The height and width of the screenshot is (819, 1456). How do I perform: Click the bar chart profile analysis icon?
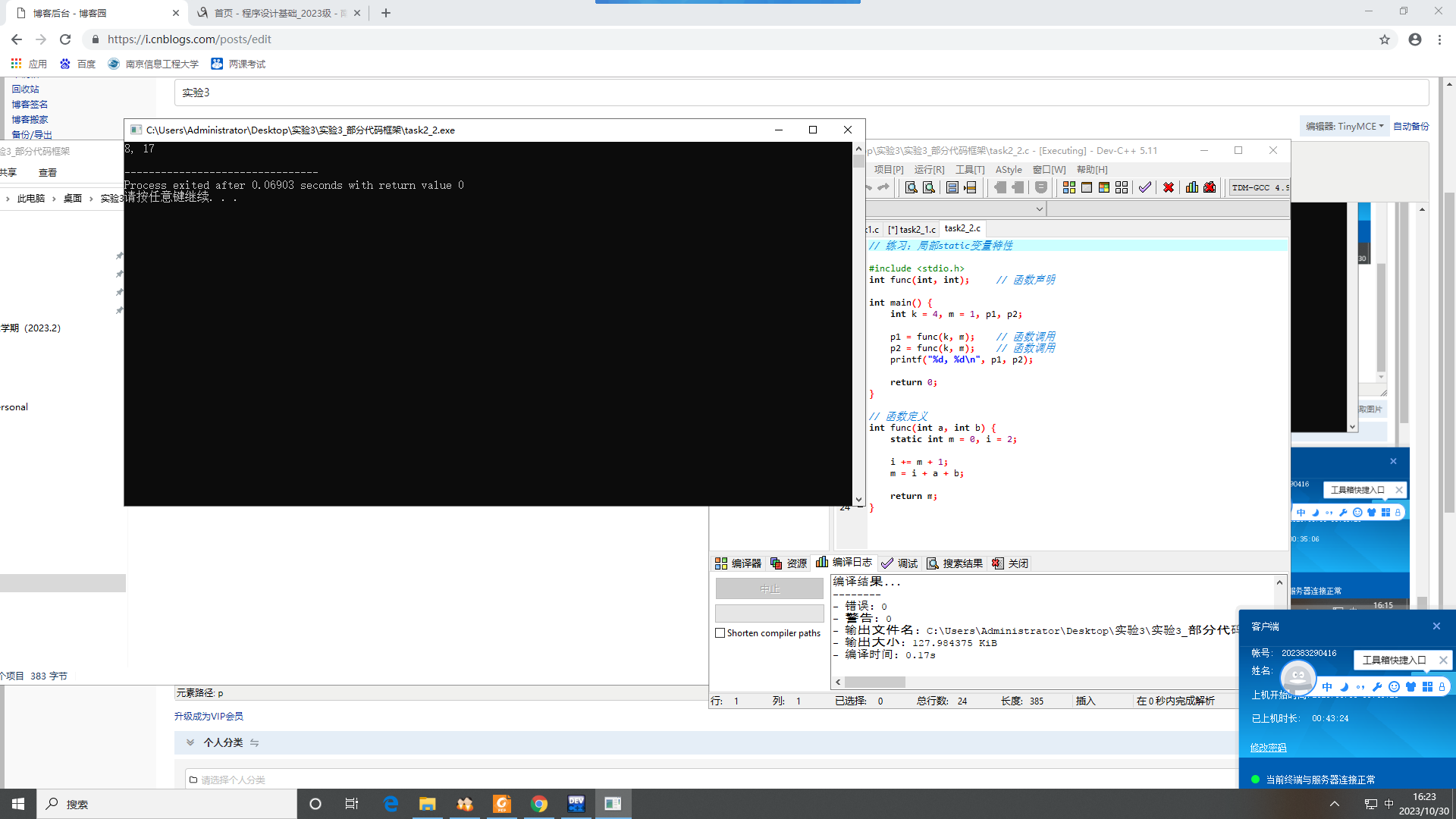click(1192, 187)
